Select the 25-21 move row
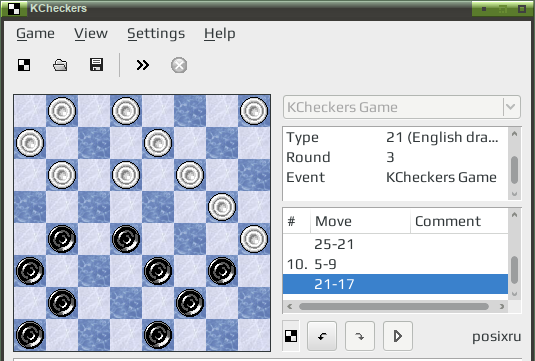This screenshot has height=361, width=535. (x=395, y=244)
